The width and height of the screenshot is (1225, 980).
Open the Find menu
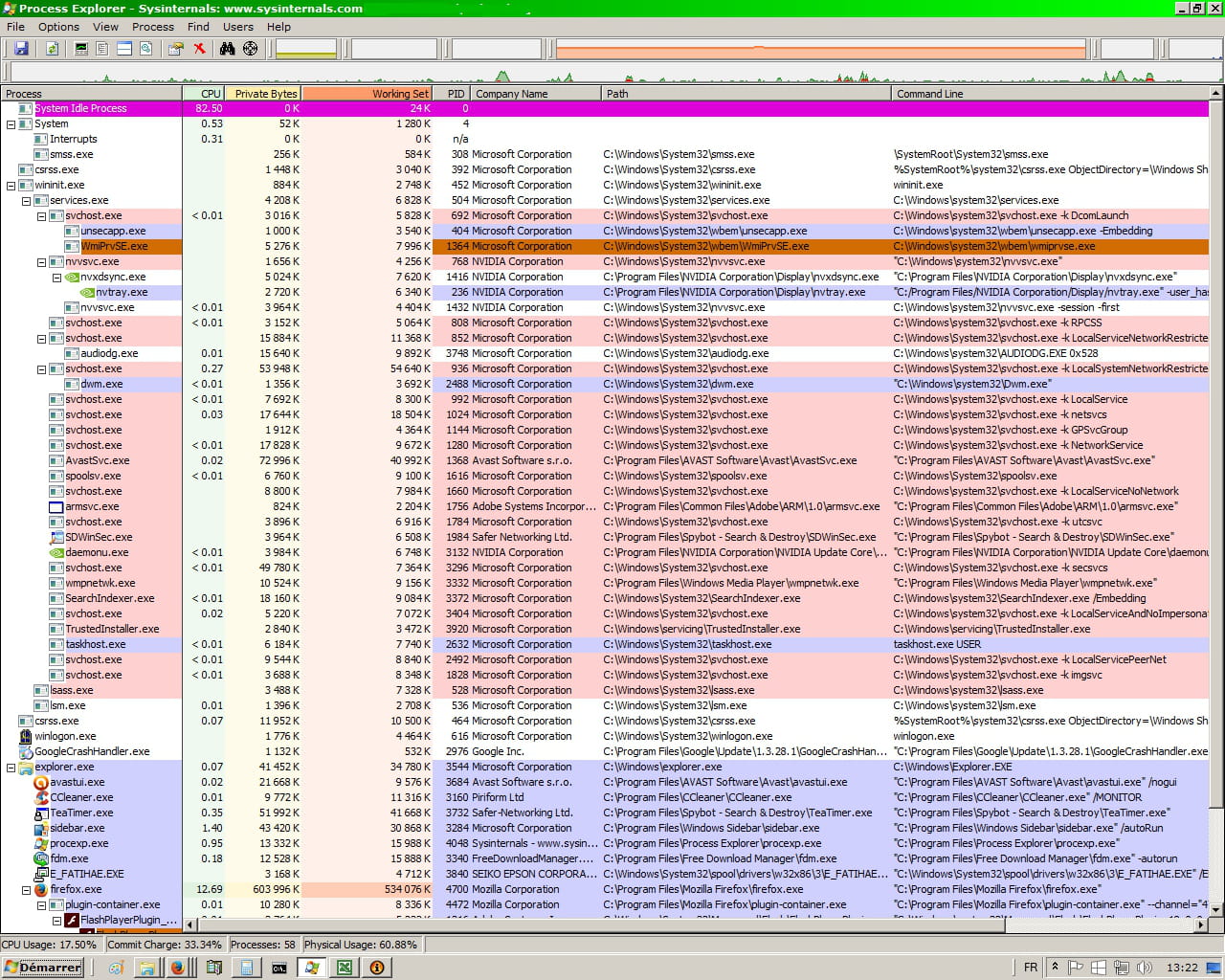tap(198, 27)
